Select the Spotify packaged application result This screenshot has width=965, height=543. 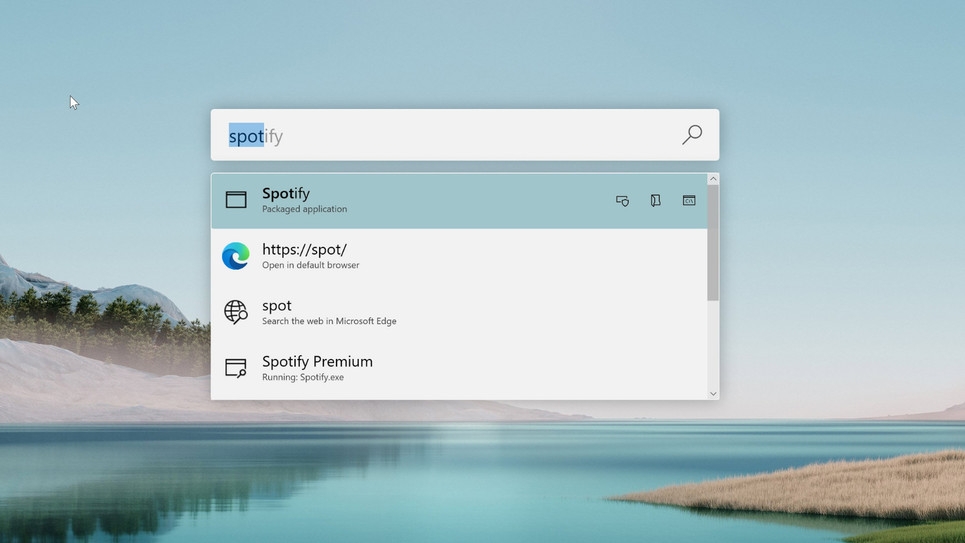point(459,201)
